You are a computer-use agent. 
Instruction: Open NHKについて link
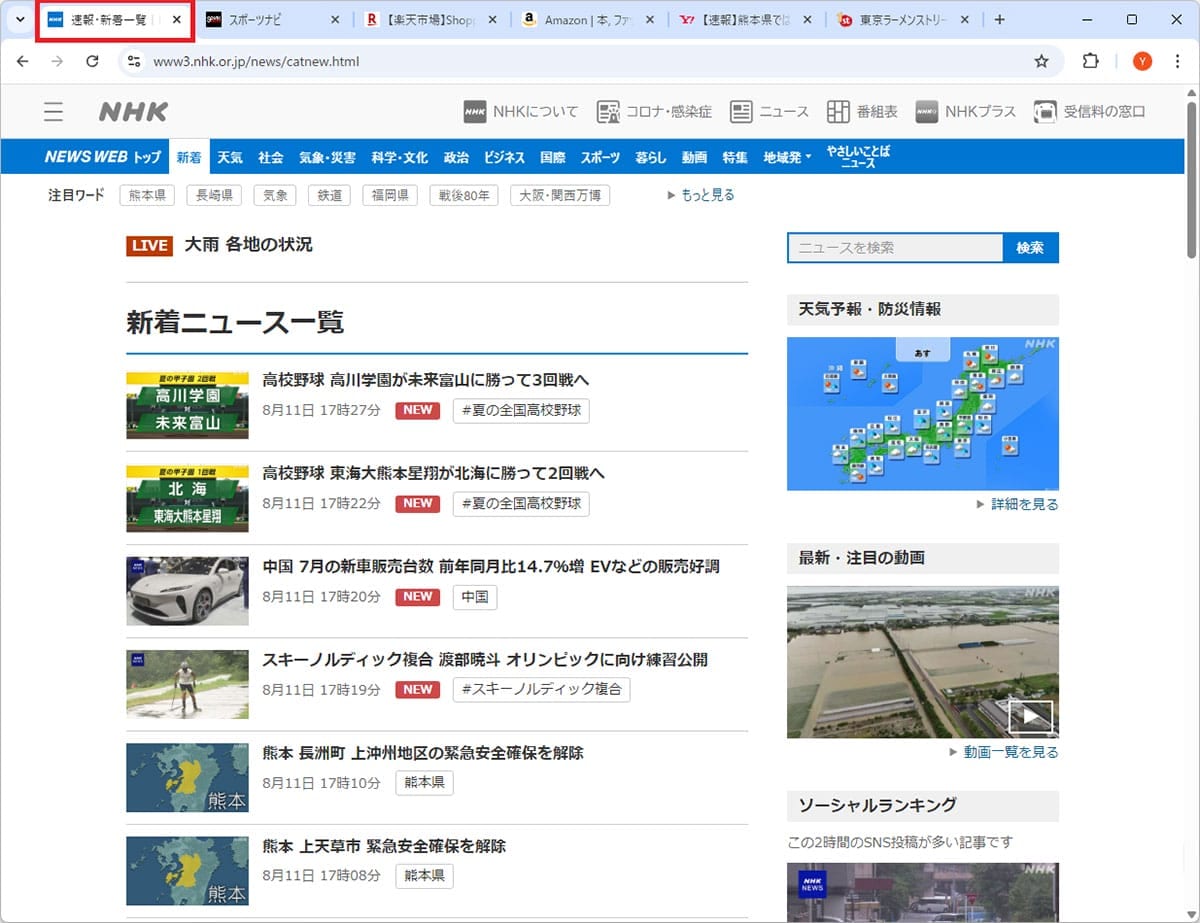521,111
